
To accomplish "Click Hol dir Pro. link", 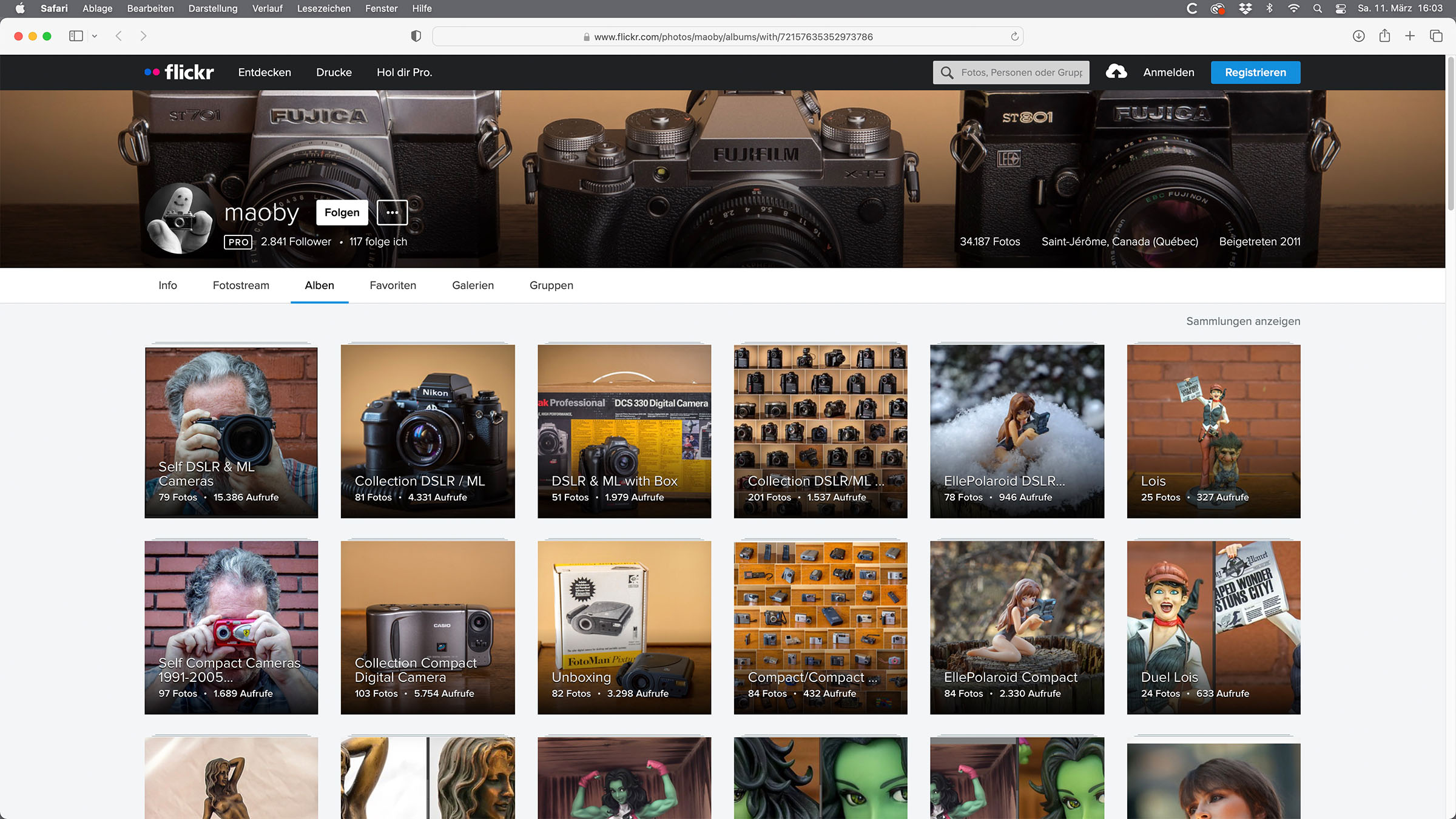I will [x=405, y=72].
